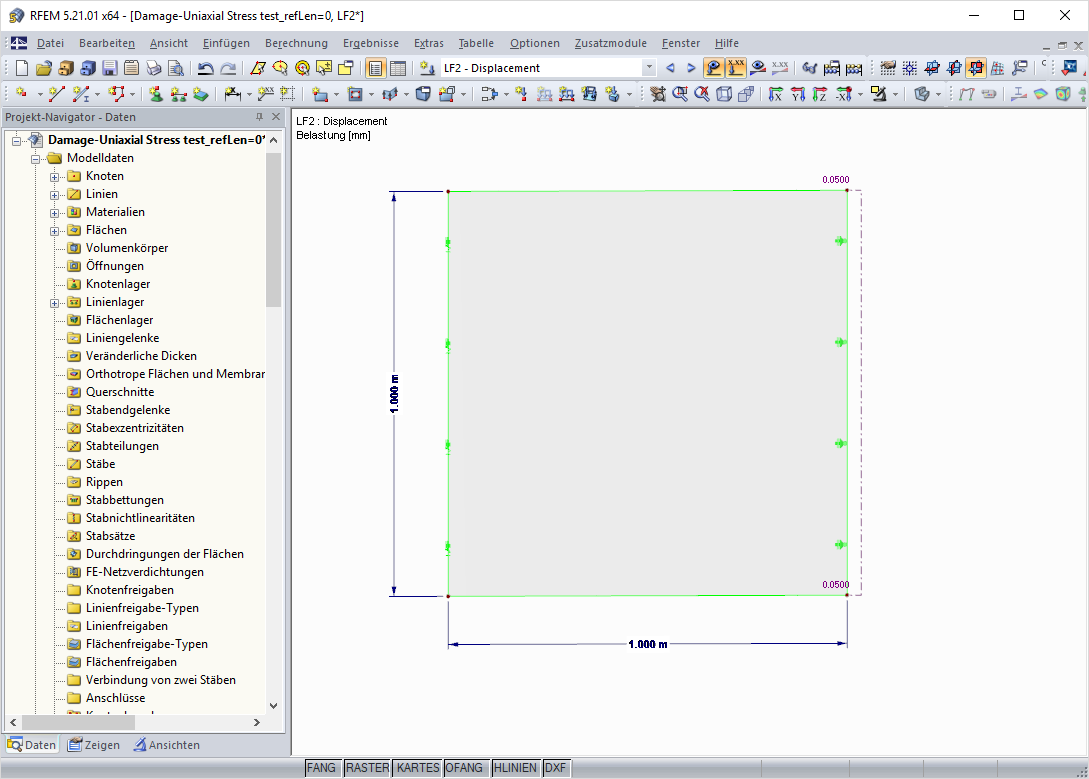Open the Berechnung menu
The width and height of the screenshot is (1089, 779).
coord(294,43)
